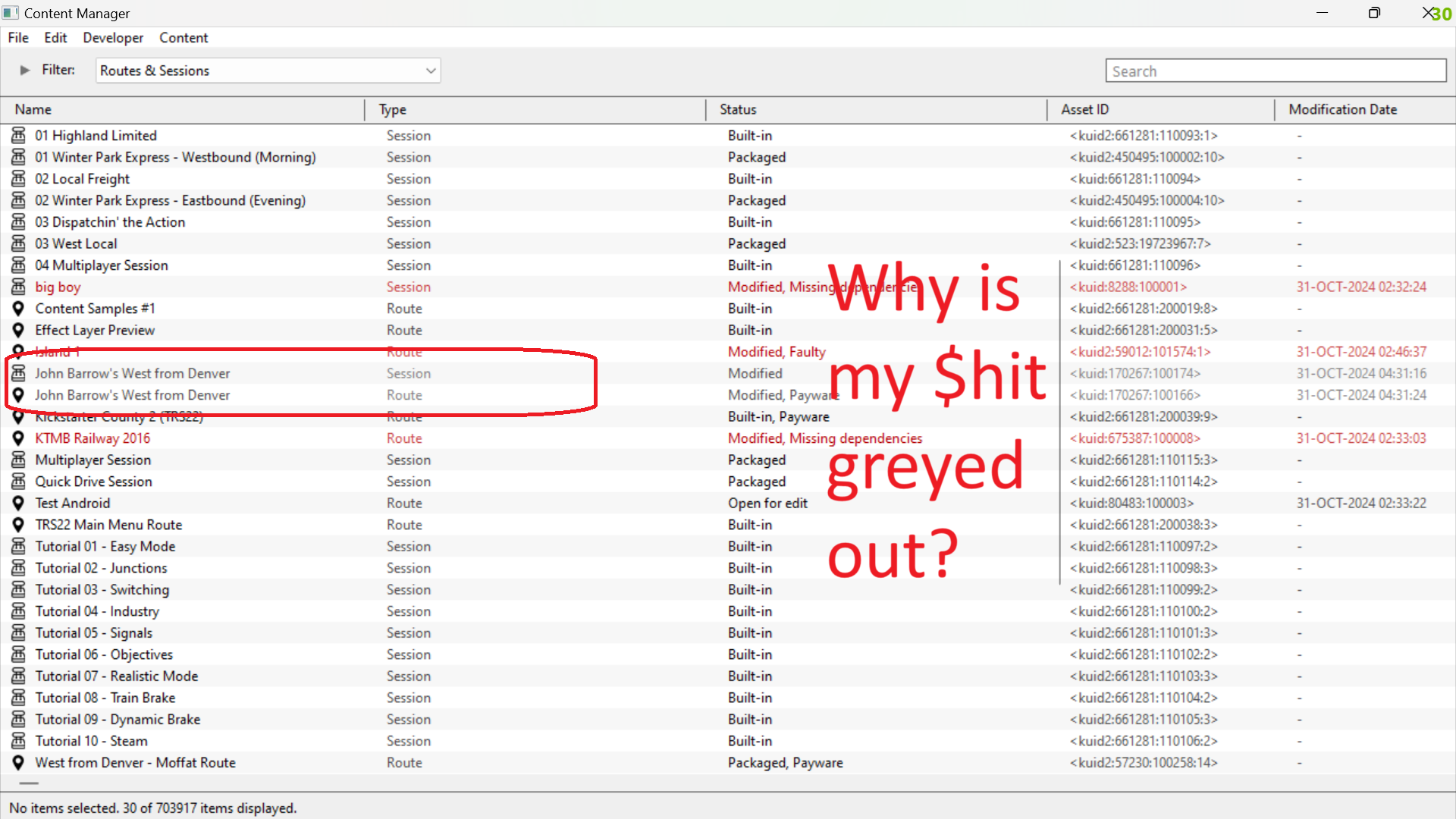The width and height of the screenshot is (1456, 819).
Task: Expand the filter panel disclosure triangle
Action: pos(25,70)
